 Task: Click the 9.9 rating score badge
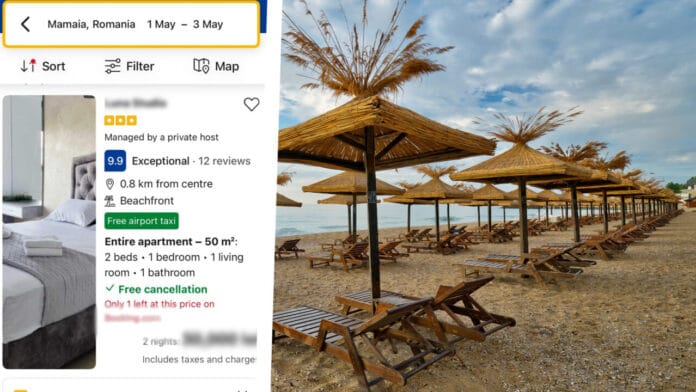[x=115, y=161]
